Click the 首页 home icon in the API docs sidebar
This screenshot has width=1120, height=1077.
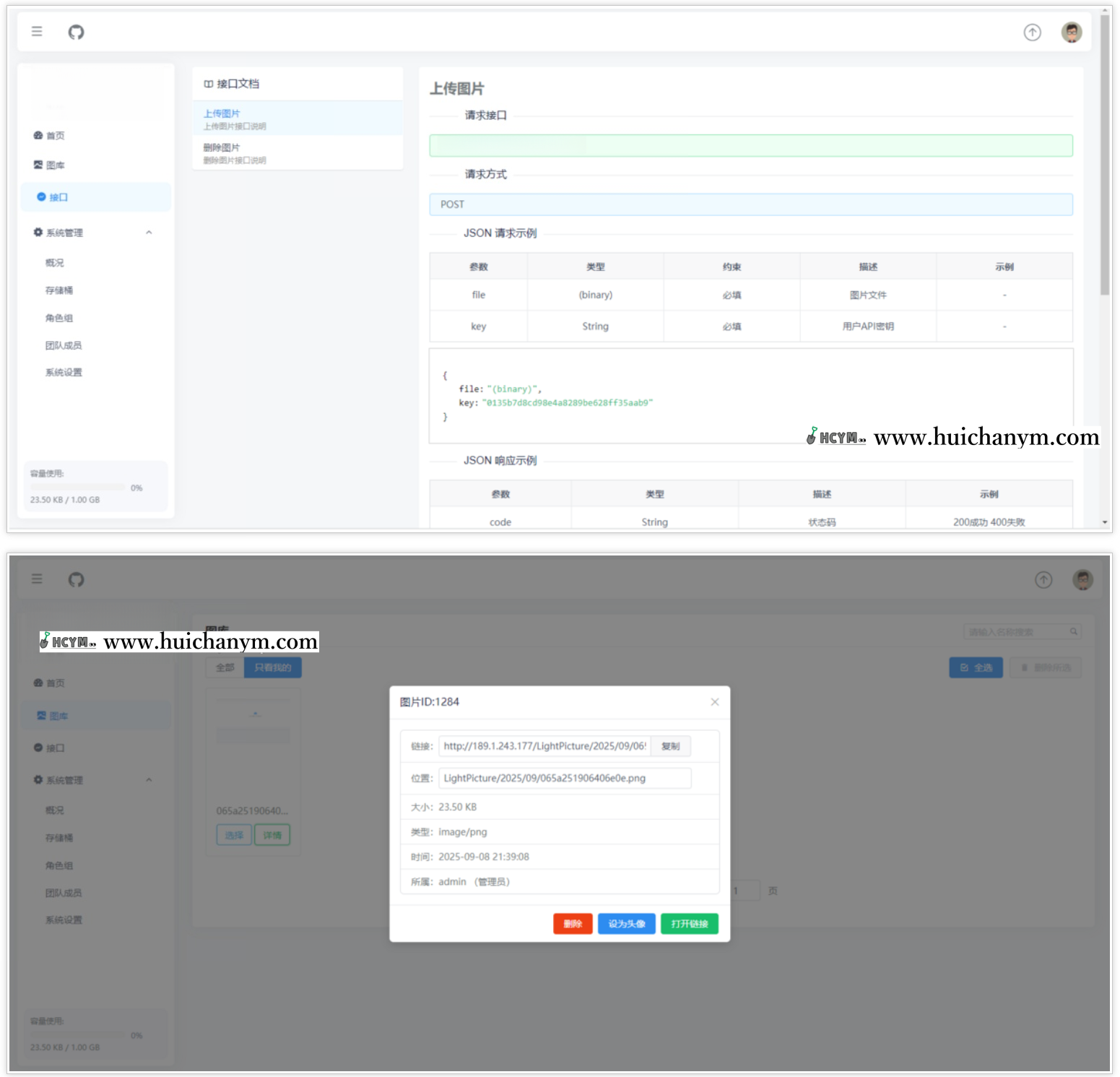tap(38, 136)
